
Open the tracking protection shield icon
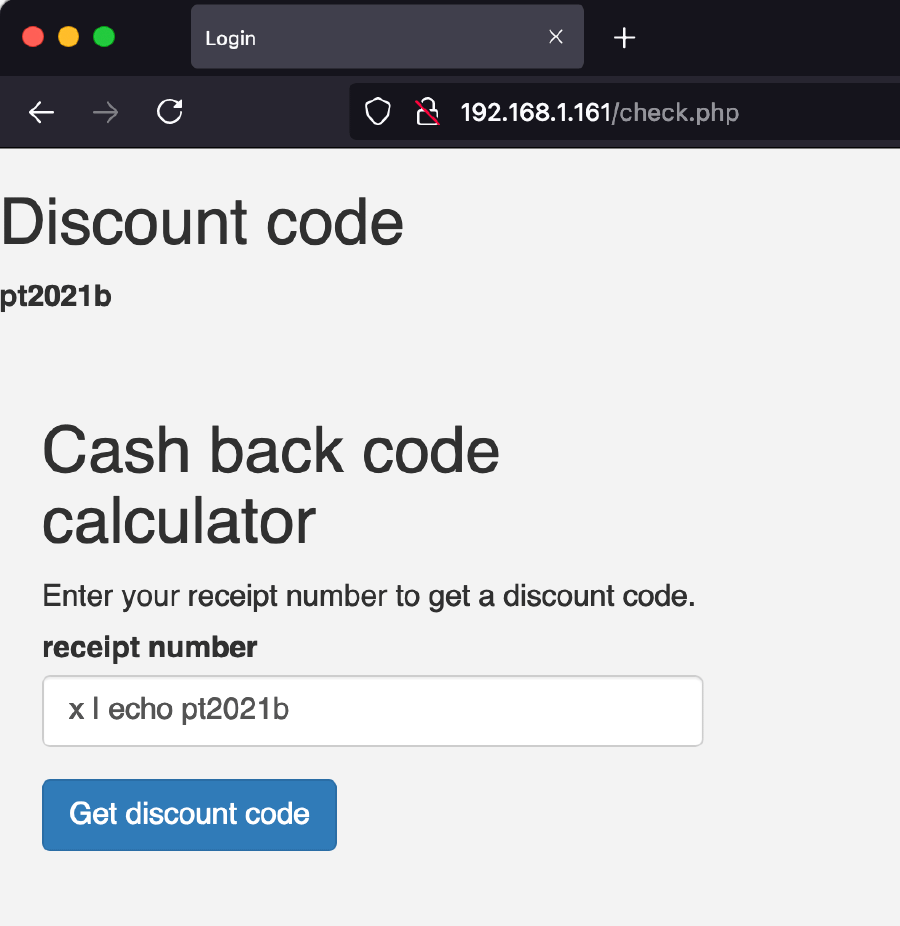377,112
